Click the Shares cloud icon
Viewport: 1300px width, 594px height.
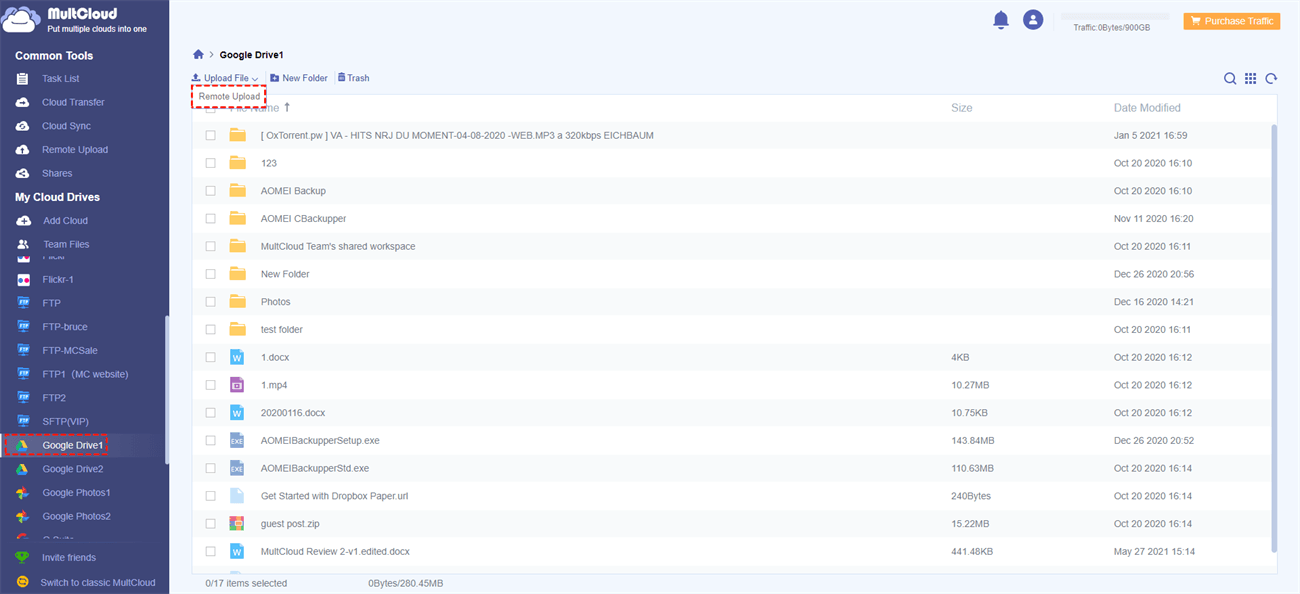(22, 174)
